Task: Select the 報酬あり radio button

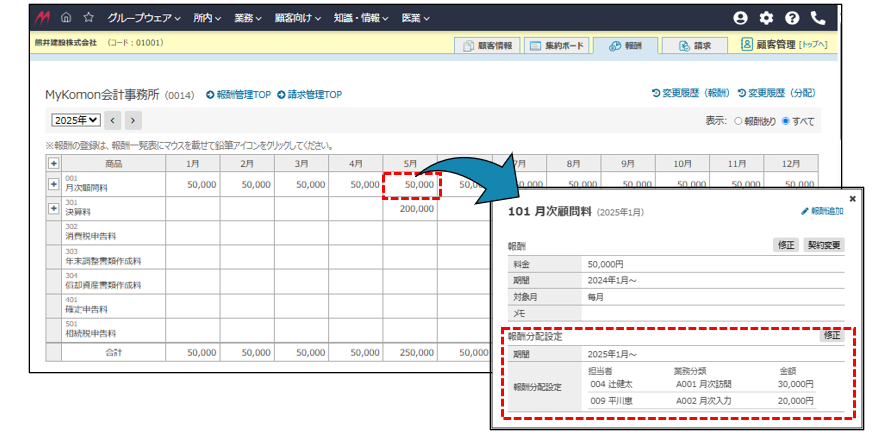Action: [x=739, y=121]
